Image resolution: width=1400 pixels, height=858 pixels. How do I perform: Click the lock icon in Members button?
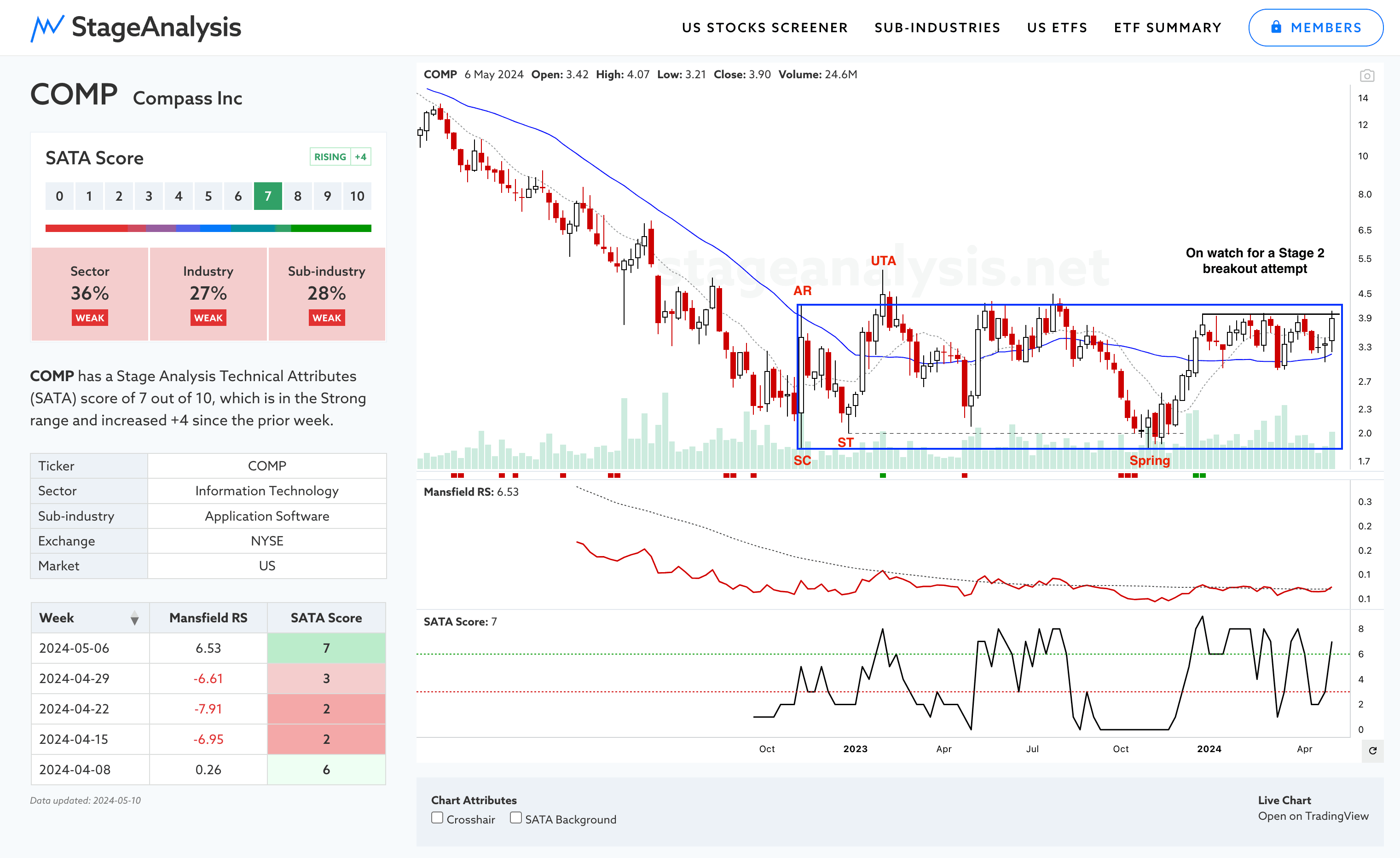click(x=1276, y=27)
